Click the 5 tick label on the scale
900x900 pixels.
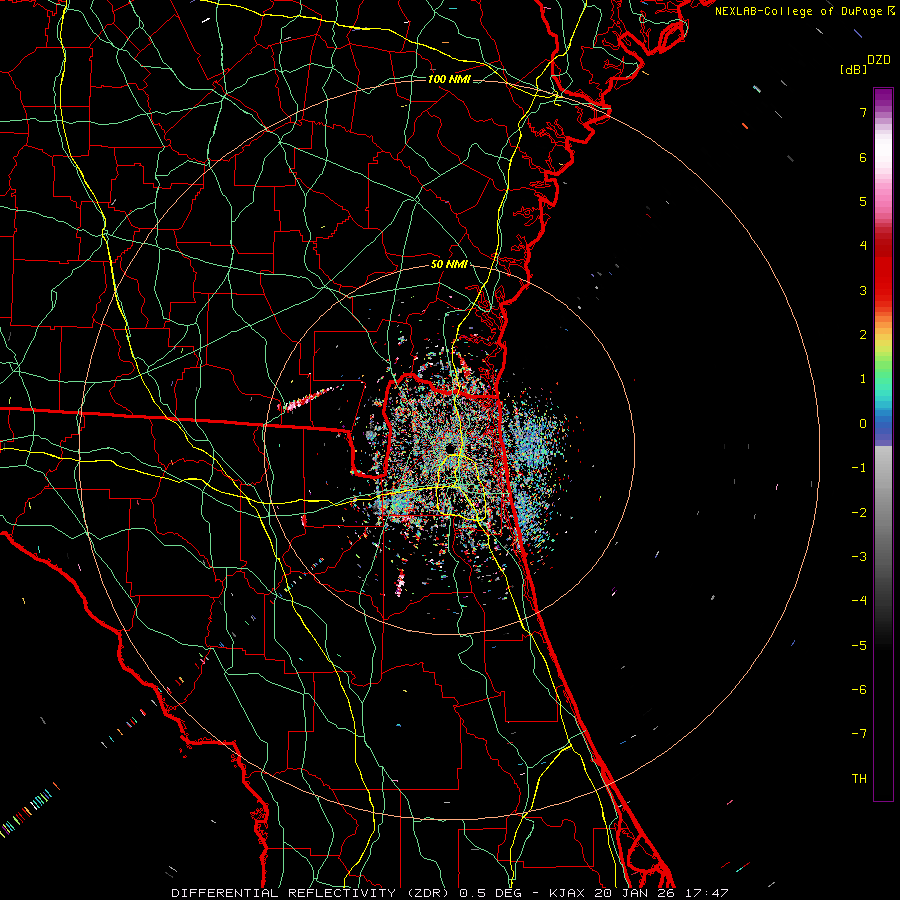863,201
